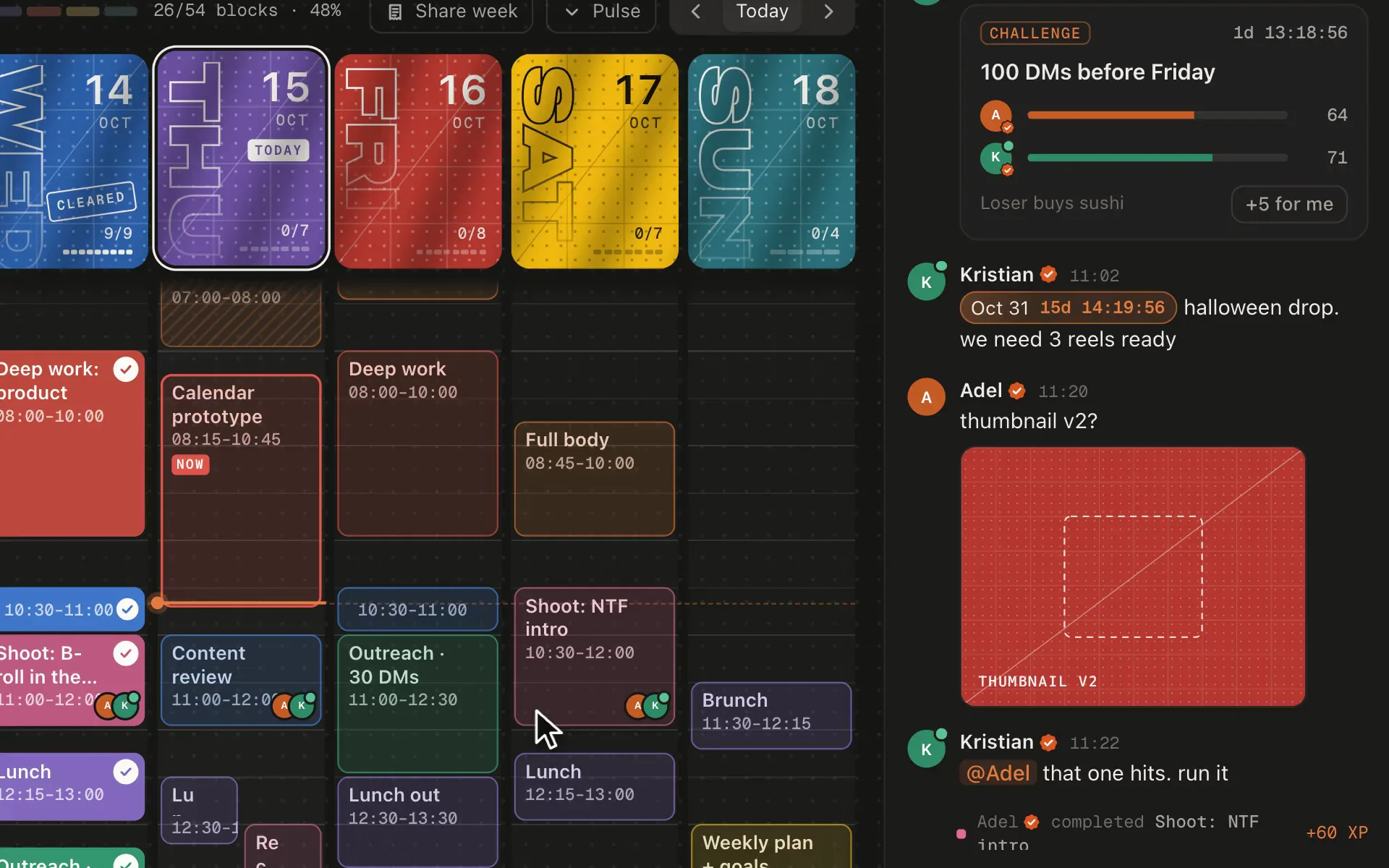Uncheck the Deep work: product block
The width and height of the screenshot is (1389, 868).
tap(126, 370)
